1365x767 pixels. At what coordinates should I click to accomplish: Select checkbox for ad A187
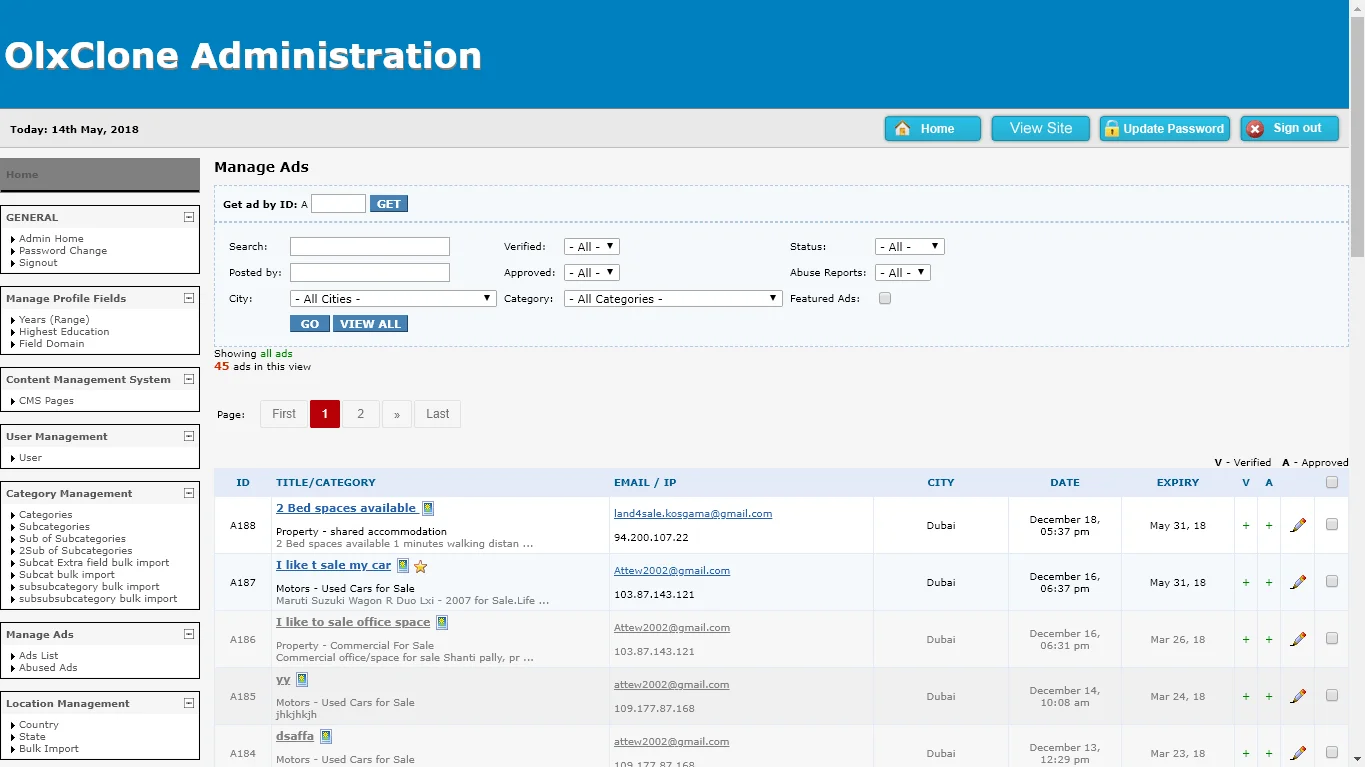click(x=1331, y=581)
